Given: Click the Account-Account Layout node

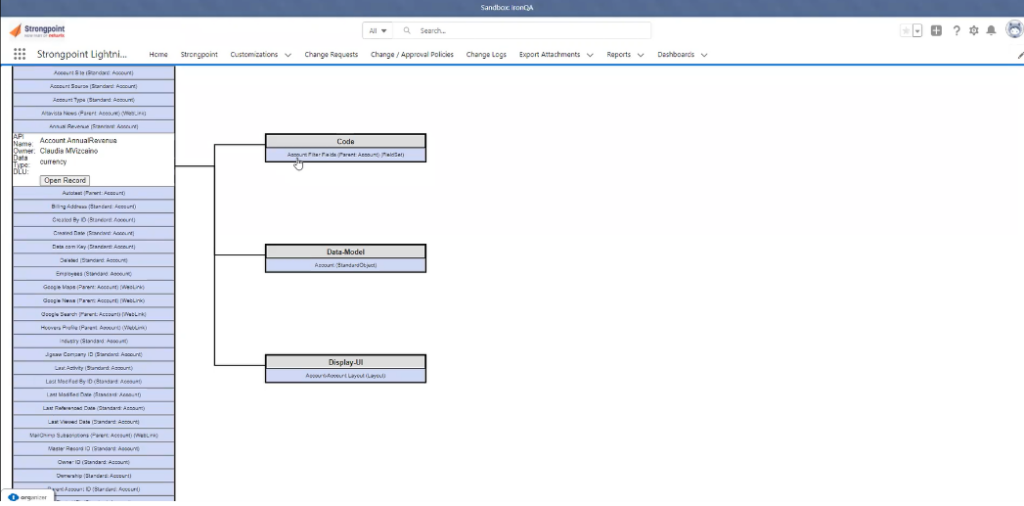Looking at the screenshot, I should 345,376.
